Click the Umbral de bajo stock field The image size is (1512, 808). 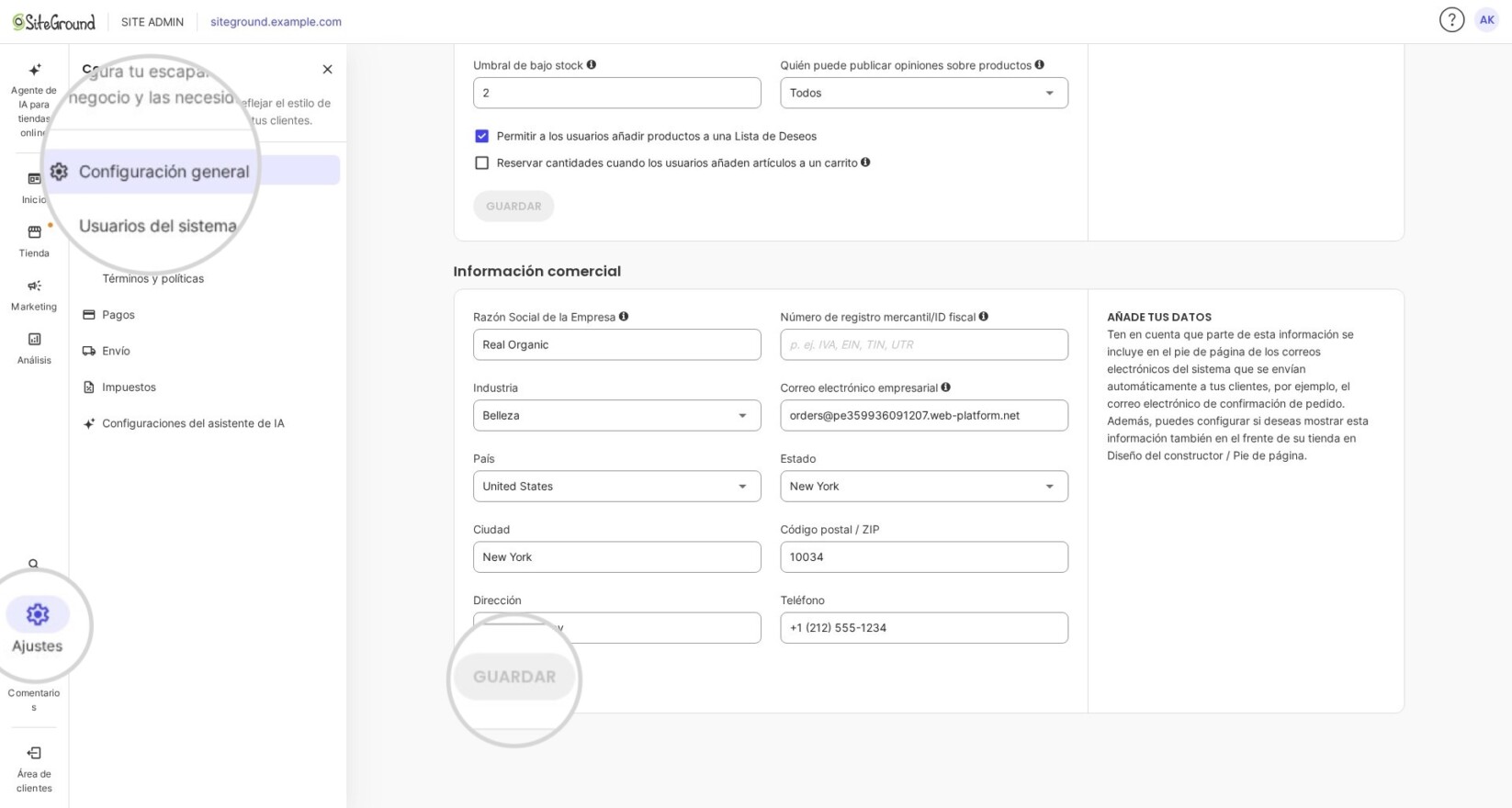(x=617, y=93)
